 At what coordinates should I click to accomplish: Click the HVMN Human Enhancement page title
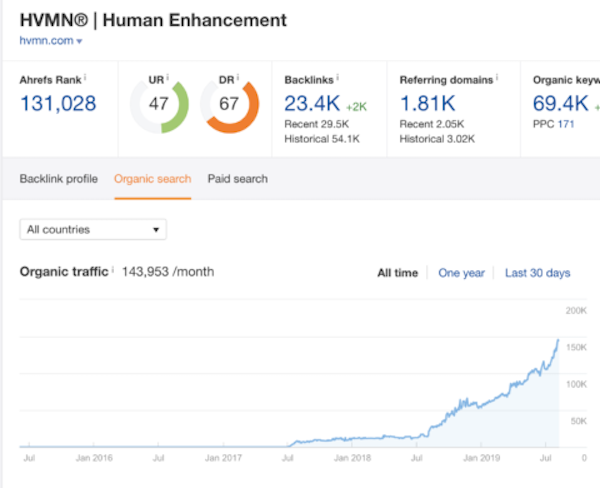tap(153, 20)
